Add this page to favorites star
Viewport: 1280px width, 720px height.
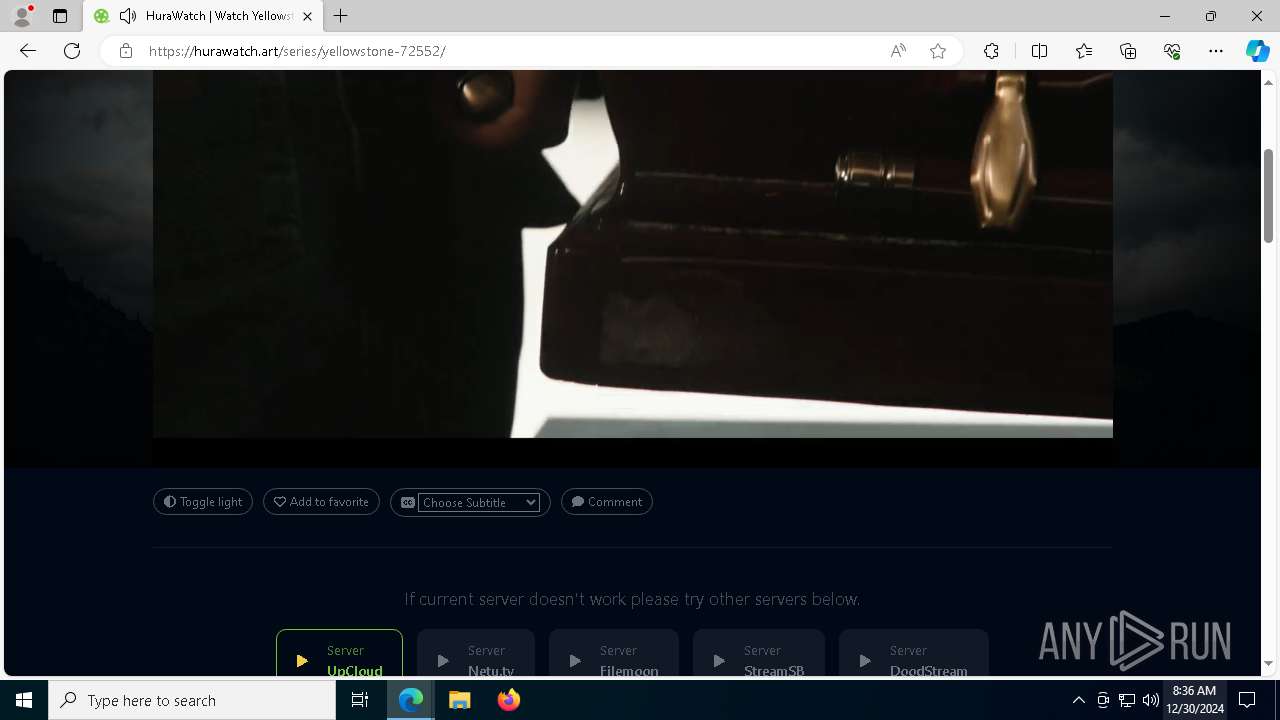(x=938, y=51)
